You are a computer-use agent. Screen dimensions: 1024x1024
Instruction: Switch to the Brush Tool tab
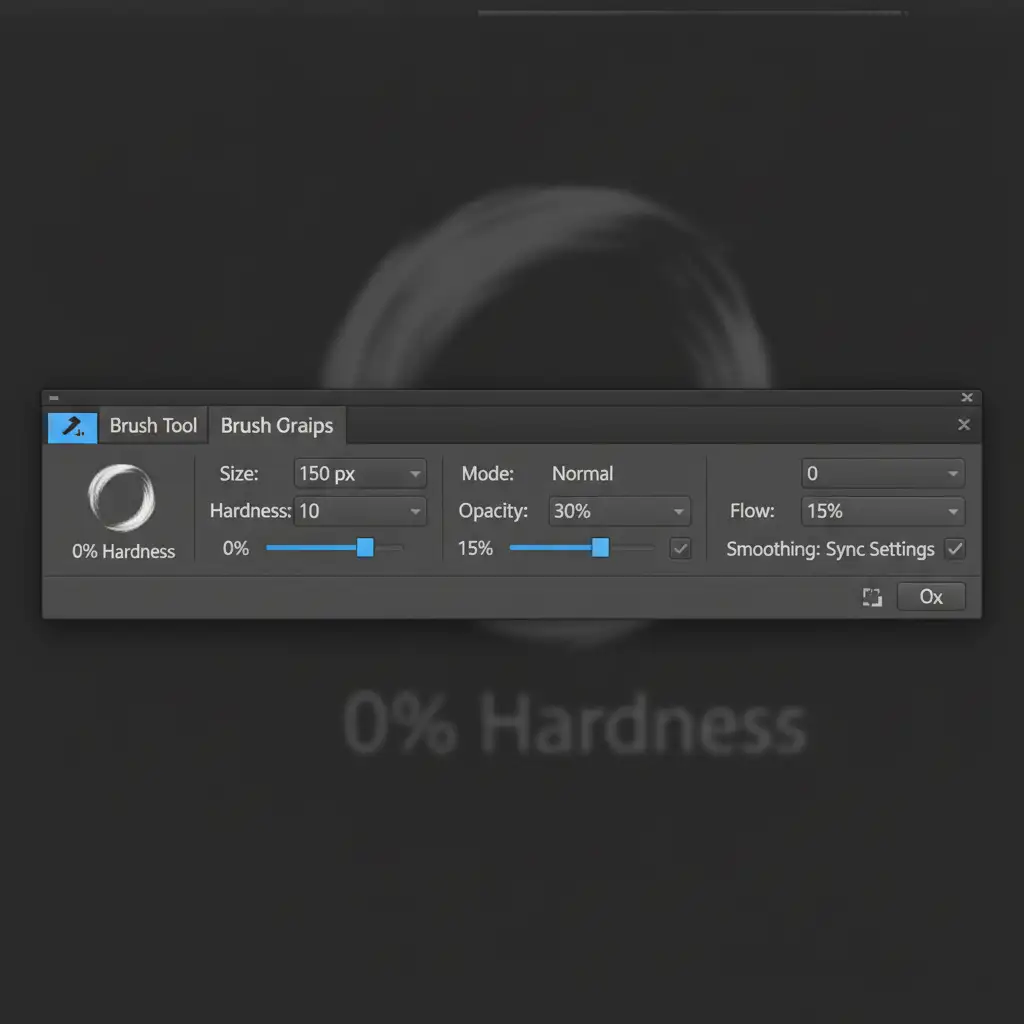pyautogui.click(x=153, y=426)
